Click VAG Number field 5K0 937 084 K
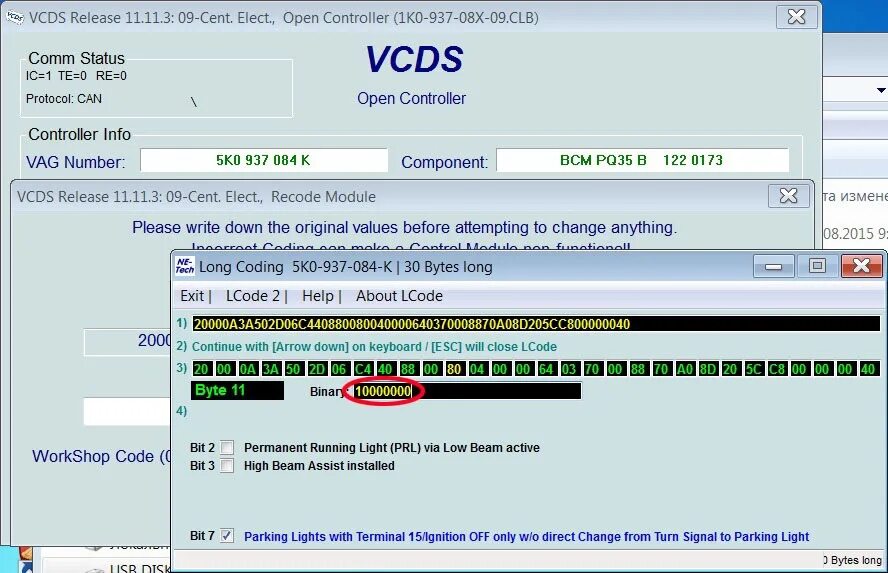This screenshot has width=888, height=573. point(263,160)
